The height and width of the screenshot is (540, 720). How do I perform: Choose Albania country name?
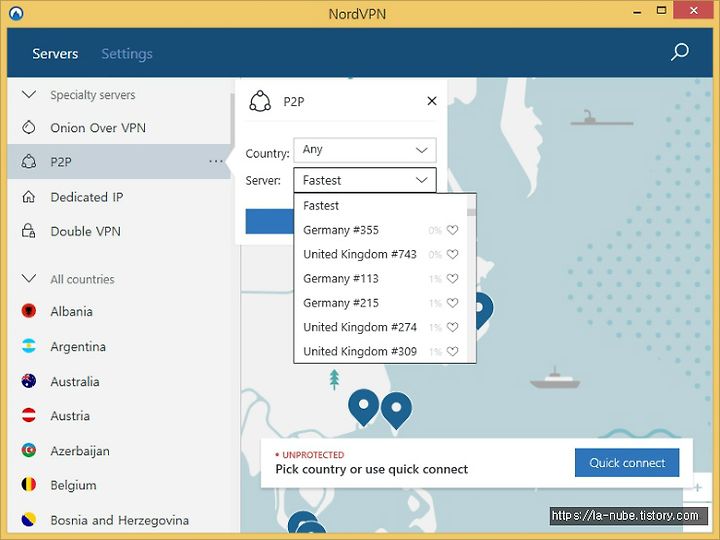click(72, 311)
